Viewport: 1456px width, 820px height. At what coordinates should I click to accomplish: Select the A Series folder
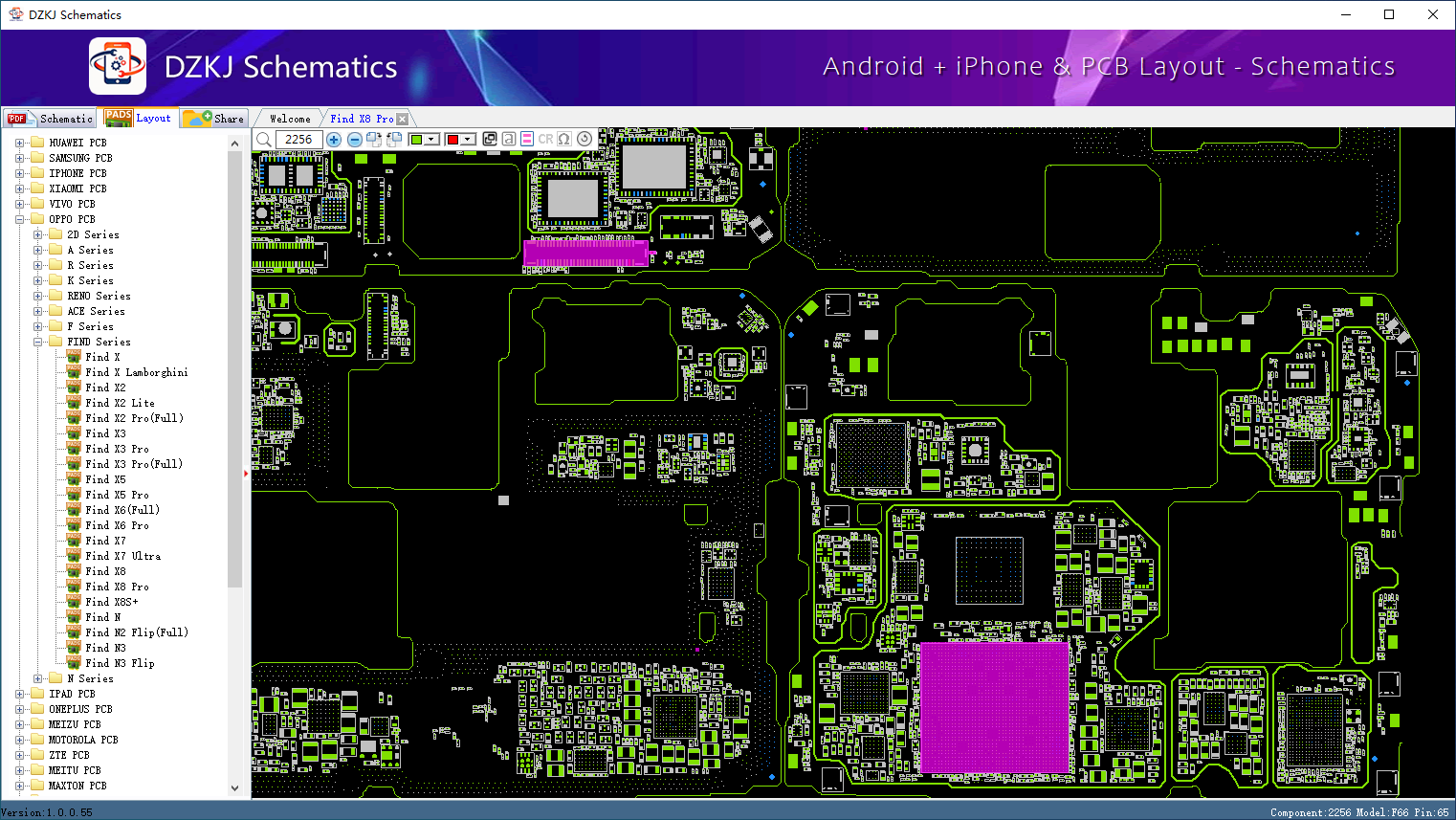pyautogui.click(x=90, y=250)
